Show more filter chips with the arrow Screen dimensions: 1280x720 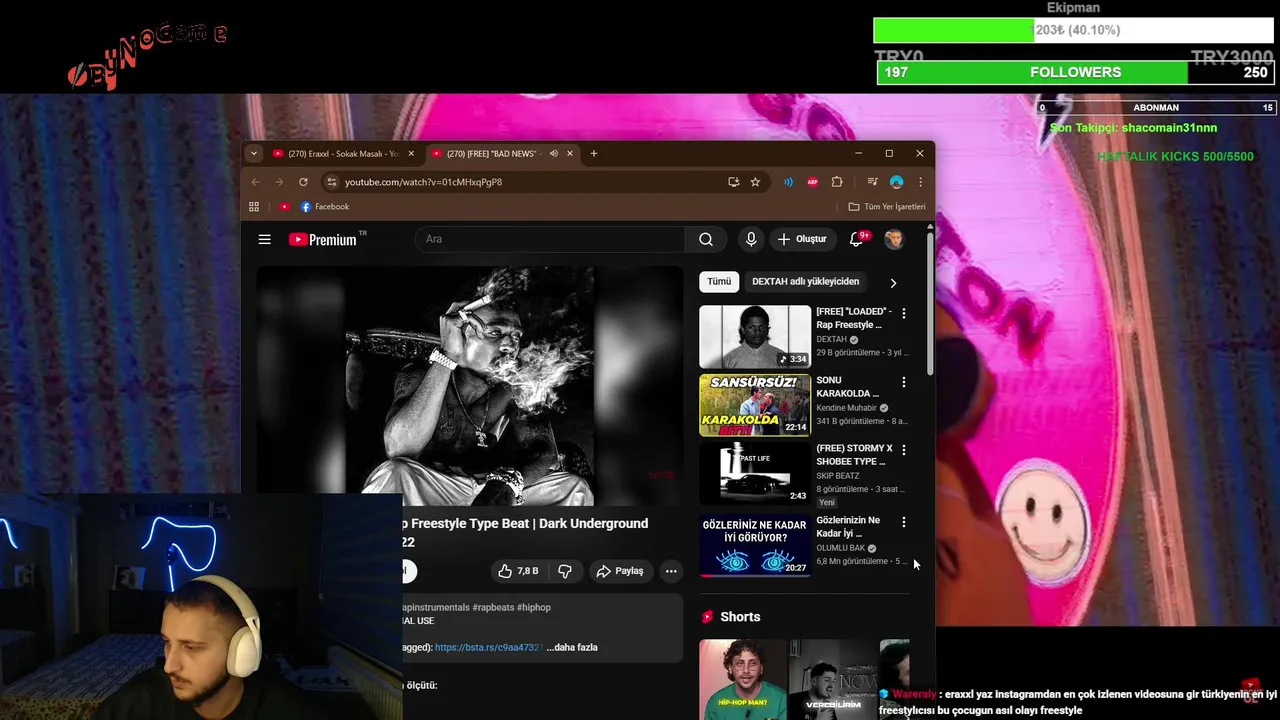[893, 283]
